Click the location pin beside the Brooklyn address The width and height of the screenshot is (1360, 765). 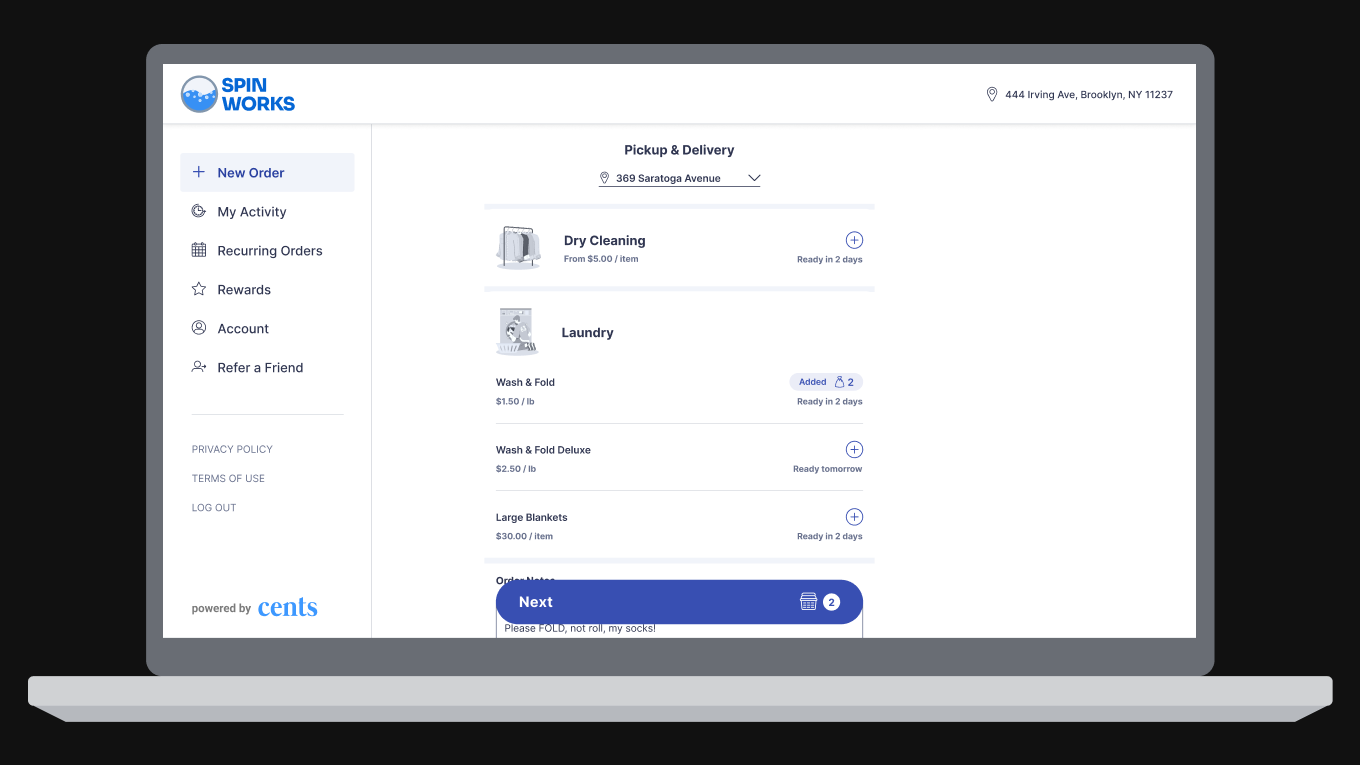tap(991, 93)
